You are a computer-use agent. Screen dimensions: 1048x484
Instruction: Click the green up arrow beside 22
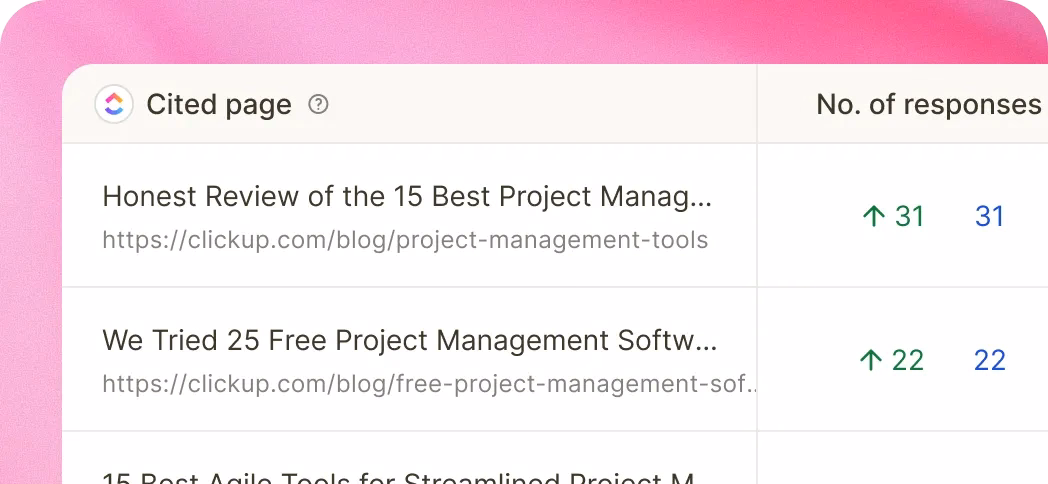[872, 360]
